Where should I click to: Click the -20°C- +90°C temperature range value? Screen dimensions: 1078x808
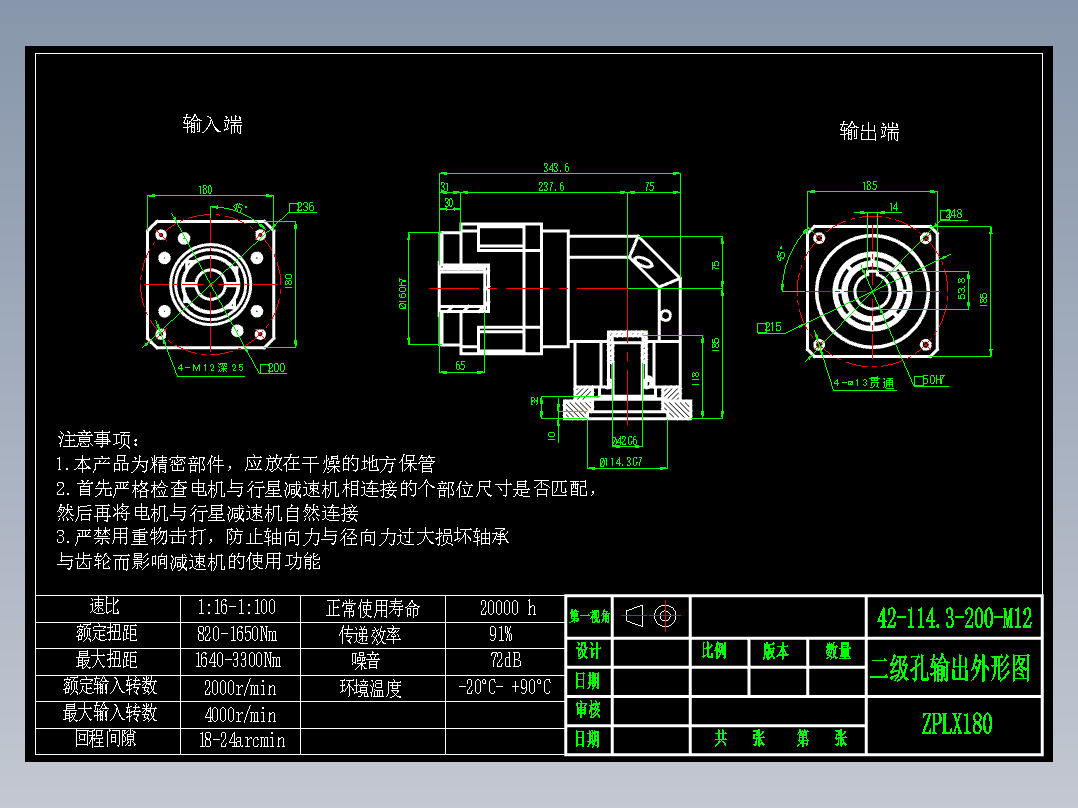[505, 687]
